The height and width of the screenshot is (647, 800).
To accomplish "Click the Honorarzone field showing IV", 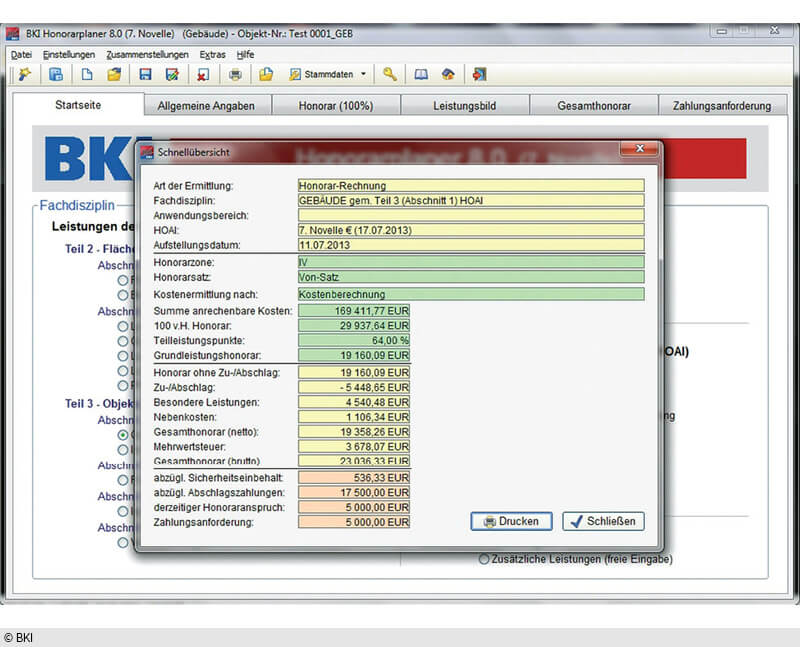I will [471, 262].
